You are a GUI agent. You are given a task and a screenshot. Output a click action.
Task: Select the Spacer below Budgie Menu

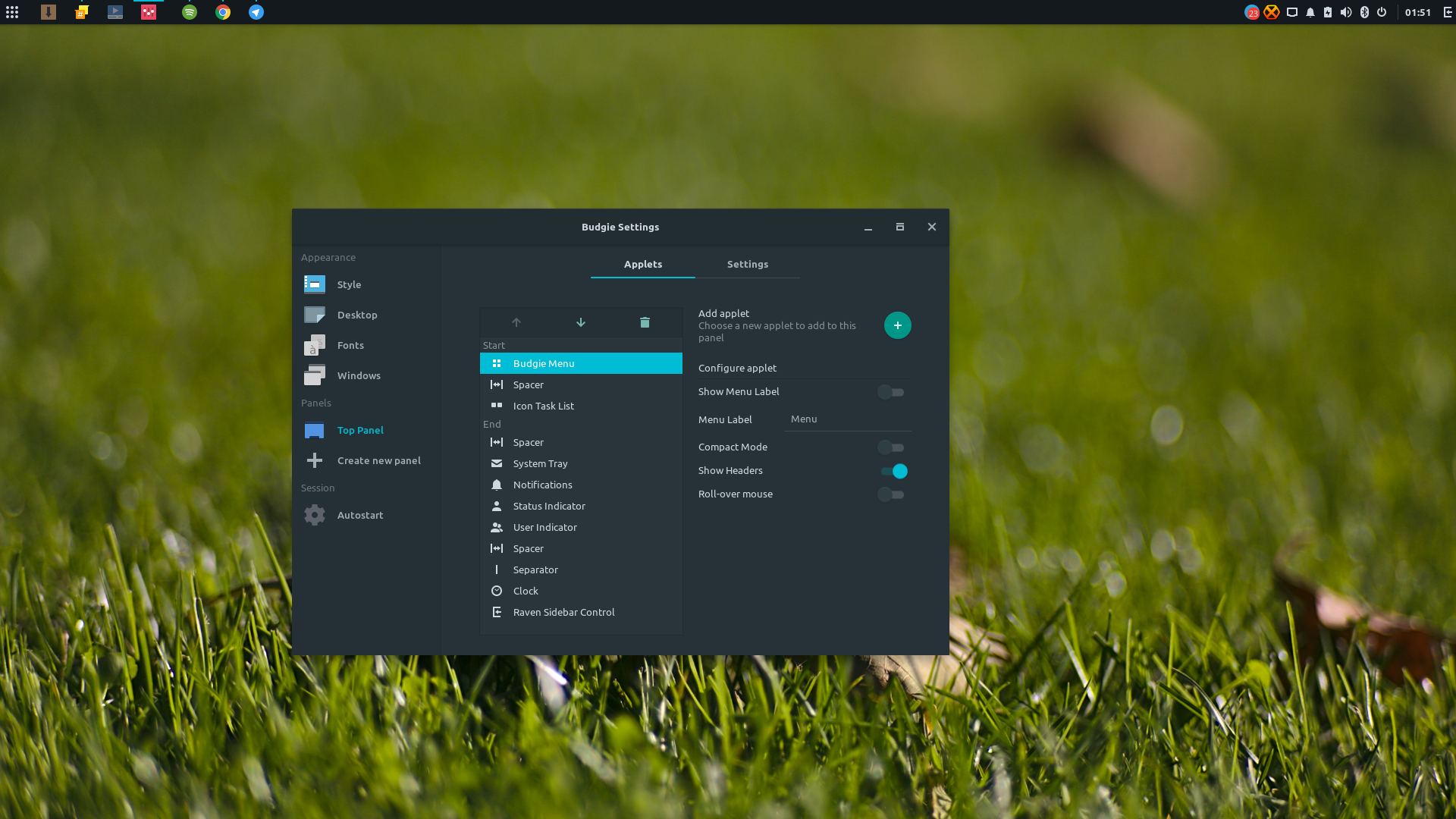(x=581, y=384)
